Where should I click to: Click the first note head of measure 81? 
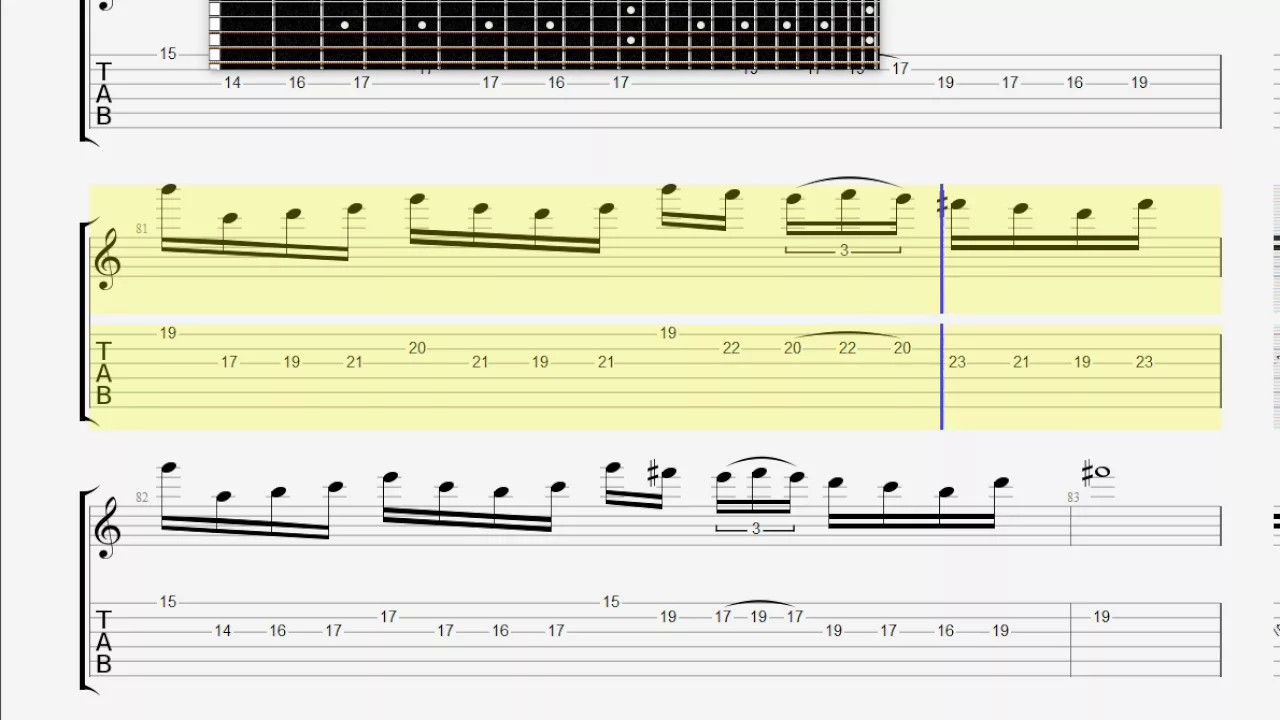coord(168,189)
